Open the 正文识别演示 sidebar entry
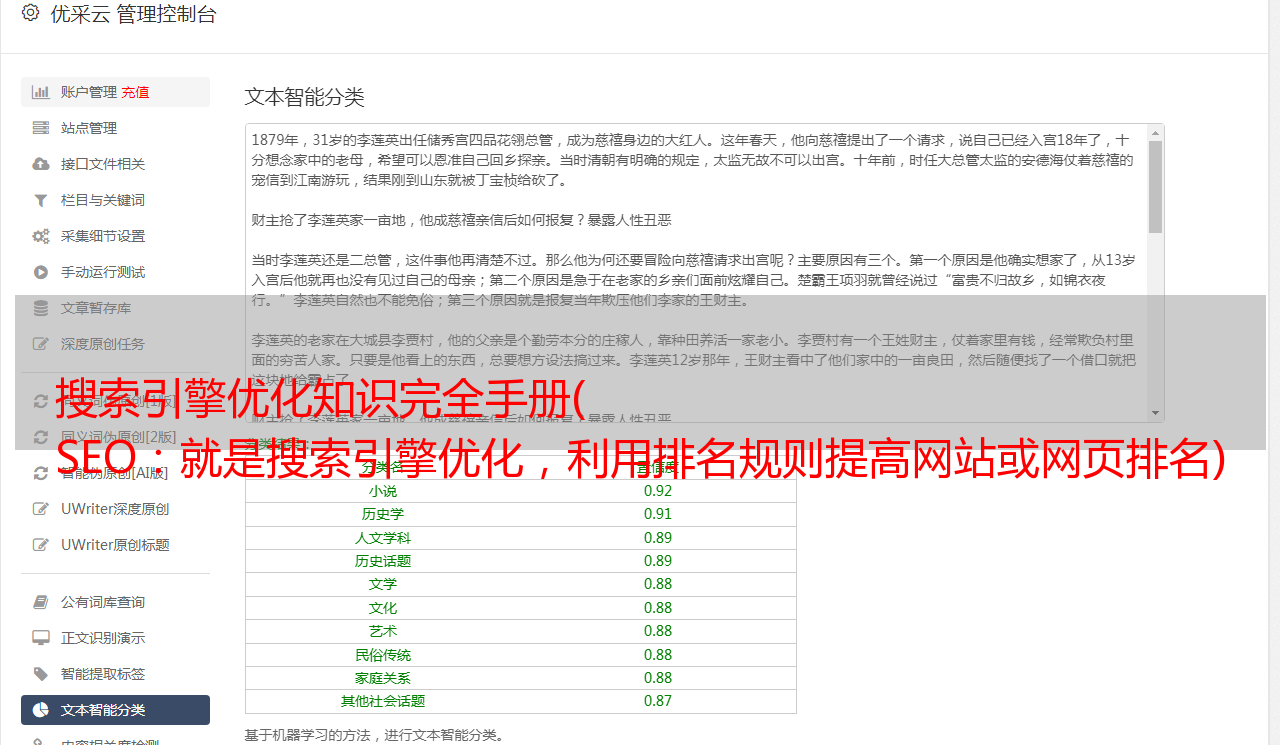 point(115,638)
